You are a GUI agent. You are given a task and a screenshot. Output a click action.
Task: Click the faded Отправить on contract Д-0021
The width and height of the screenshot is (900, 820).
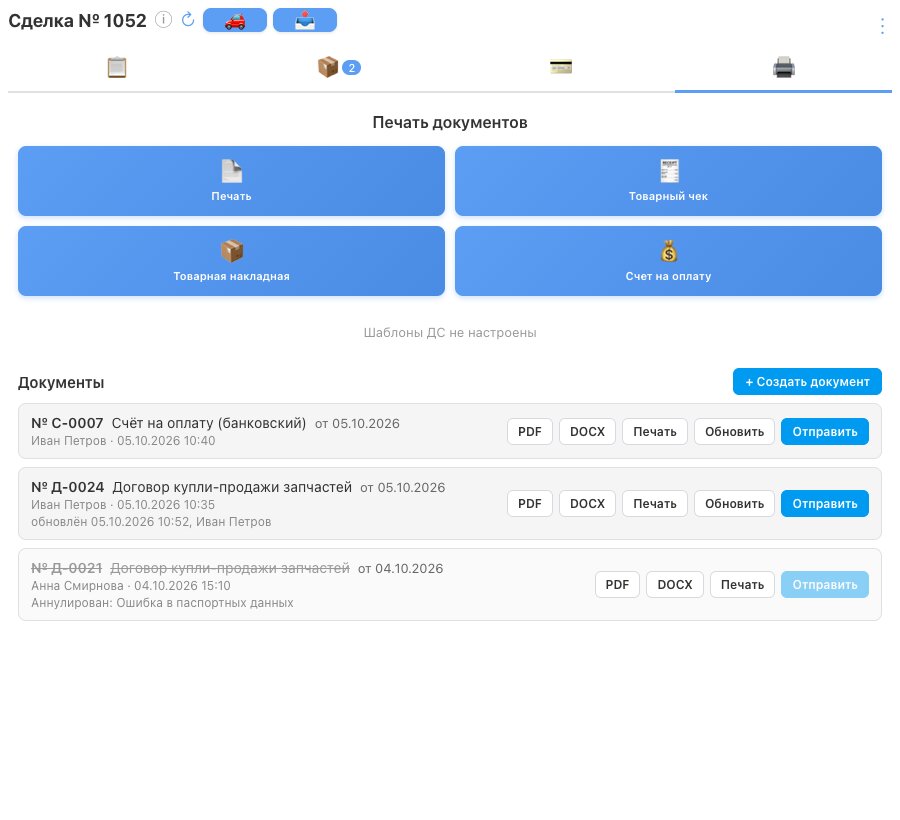click(x=825, y=585)
